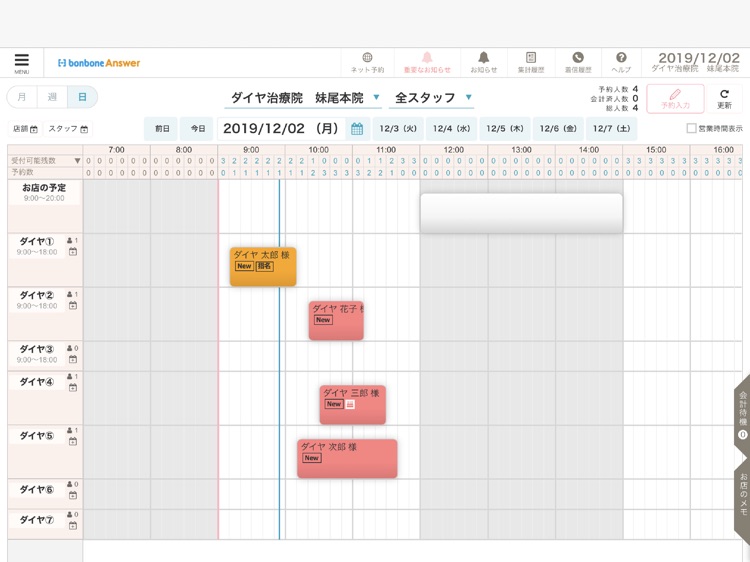
Task: Expand the ダイヤ治療院 妹尾本院 store dropdown
Action: [x=303, y=98]
